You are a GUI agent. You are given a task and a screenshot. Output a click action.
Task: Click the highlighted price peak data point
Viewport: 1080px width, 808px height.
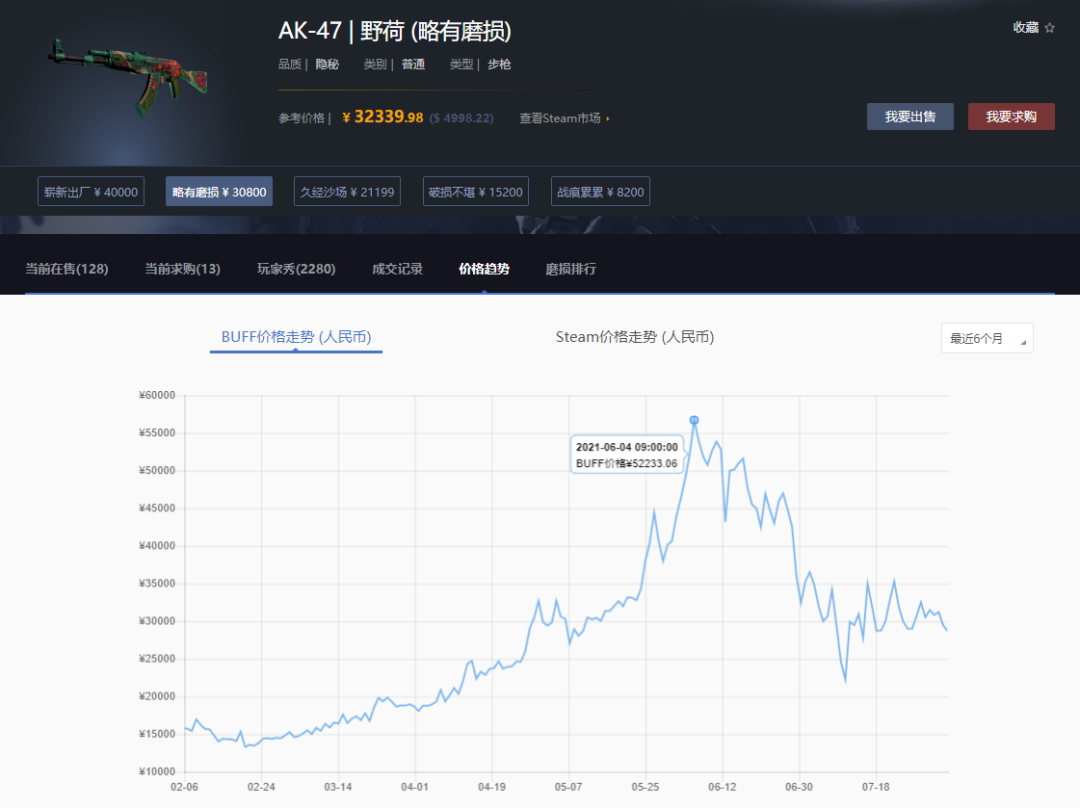tap(694, 421)
